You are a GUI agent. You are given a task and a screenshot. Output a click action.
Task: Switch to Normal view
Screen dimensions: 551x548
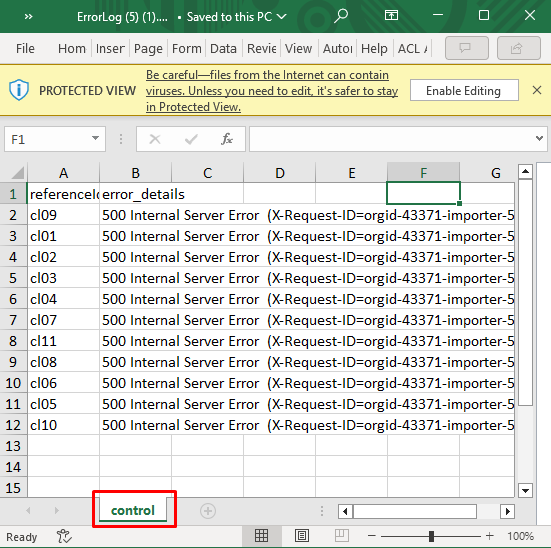(261, 536)
